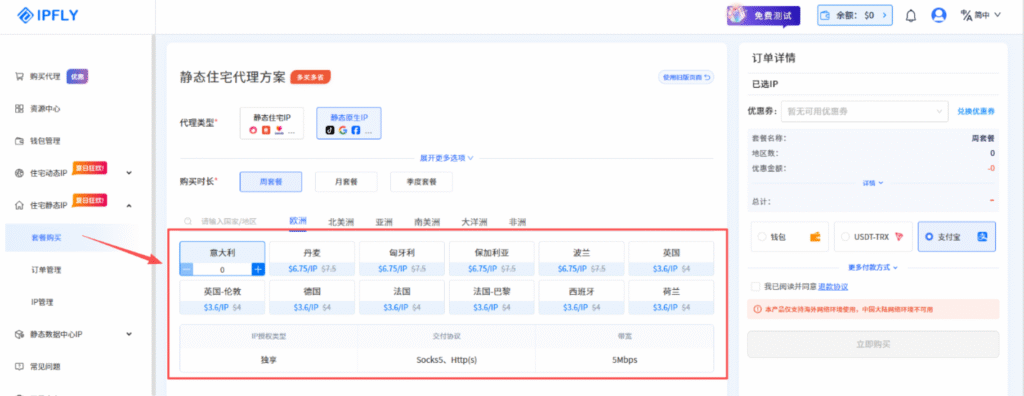Click the search magnifier icon
Screen dimensions: 1024x396
click(189, 222)
